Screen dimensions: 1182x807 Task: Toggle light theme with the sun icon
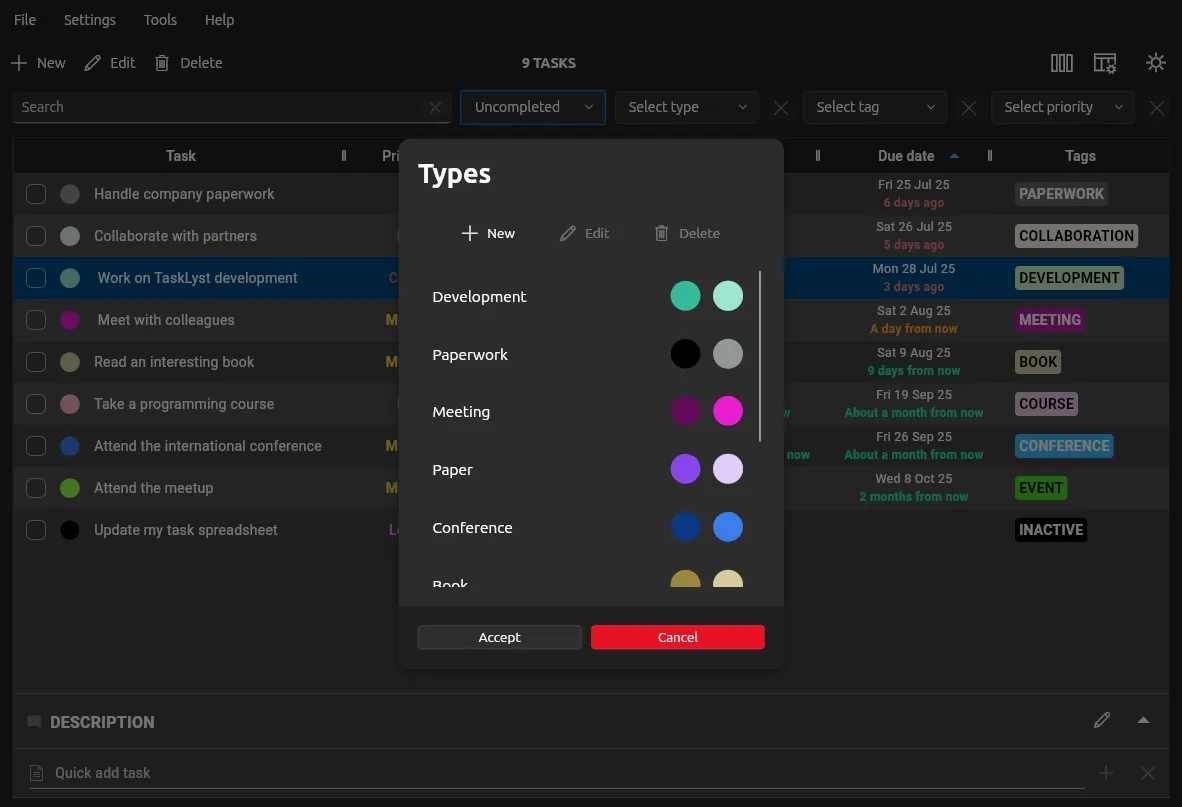pyautogui.click(x=1156, y=63)
